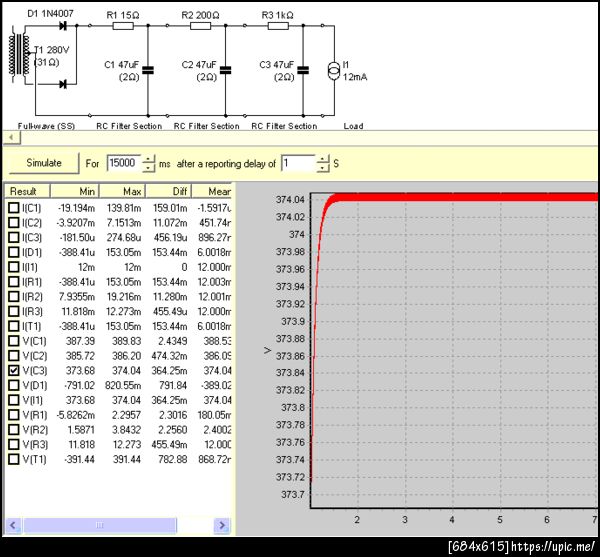This screenshot has width=600, height=557.
Task: Select the I1 current source symbol
Action: click(334, 71)
